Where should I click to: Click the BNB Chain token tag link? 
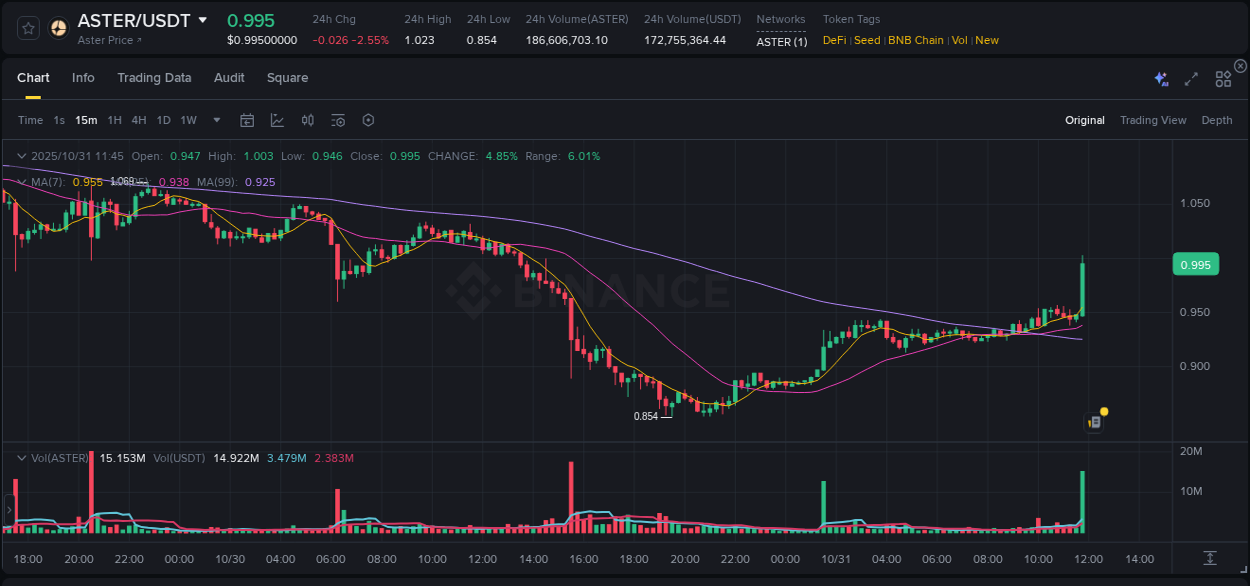point(916,40)
